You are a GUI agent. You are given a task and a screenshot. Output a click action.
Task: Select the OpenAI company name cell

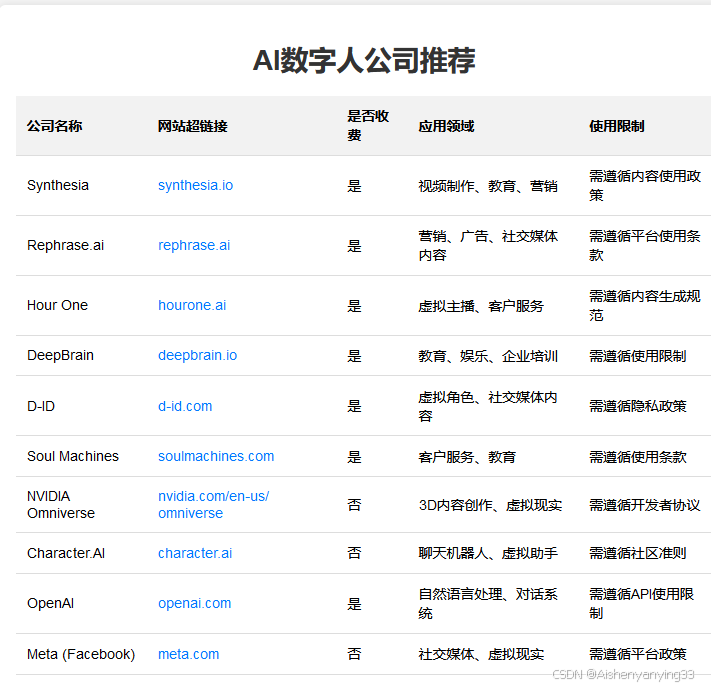[50, 603]
